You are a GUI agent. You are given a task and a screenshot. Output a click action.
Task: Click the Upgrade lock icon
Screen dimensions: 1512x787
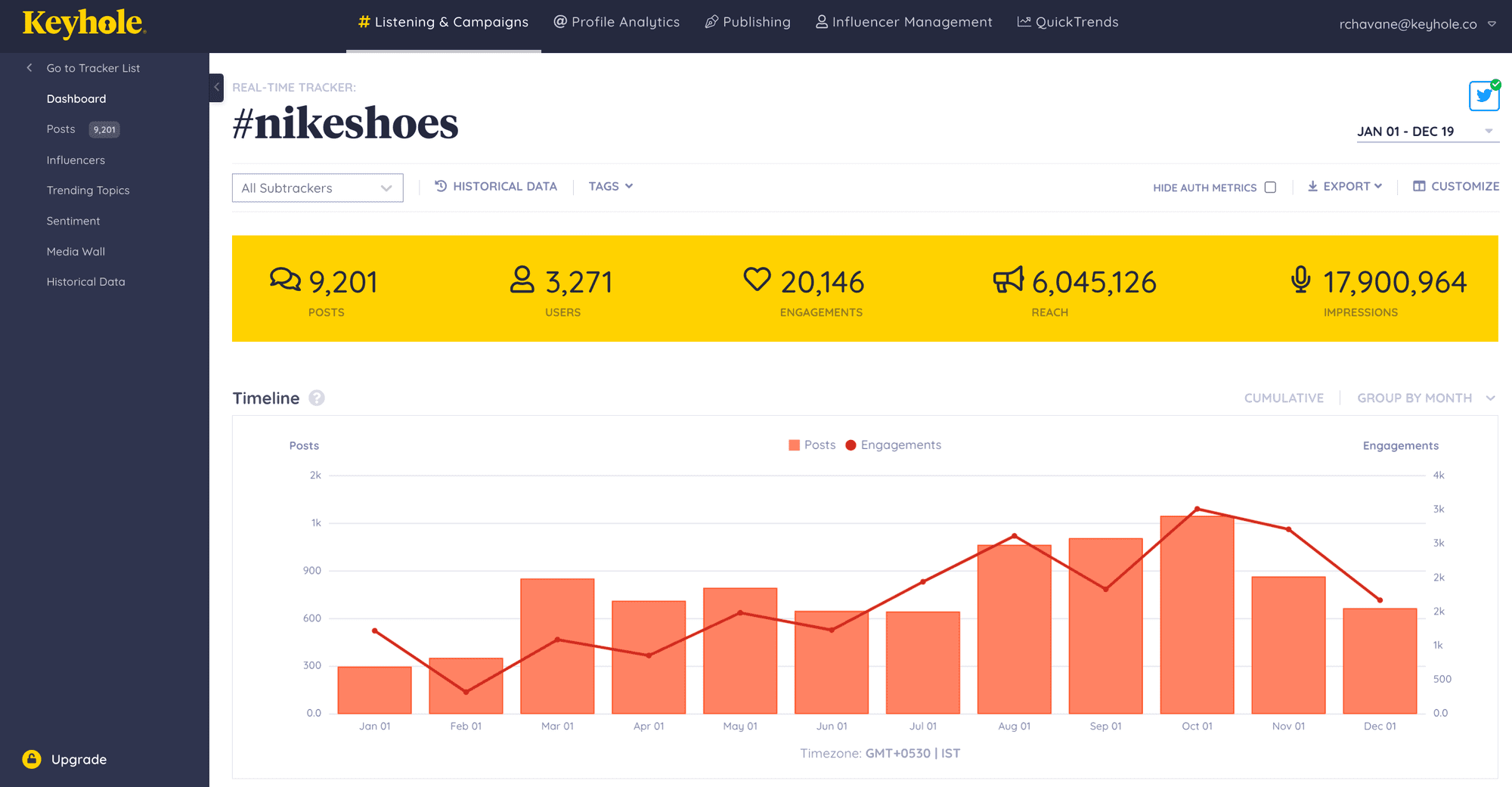point(31,759)
